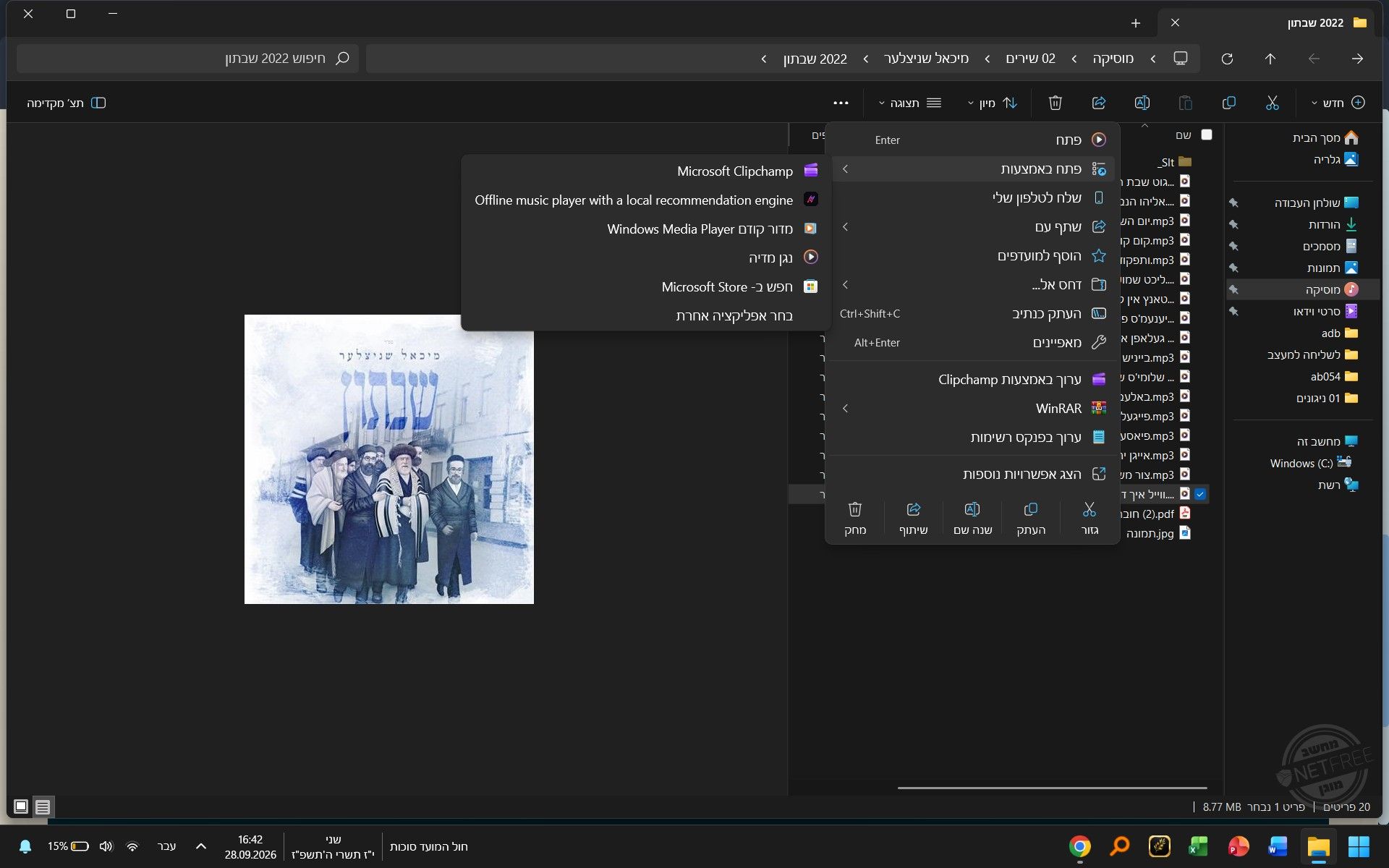This screenshot has width=1389, height=868.
Task: Click the album cover preview image
Action: tap(389, 459)
